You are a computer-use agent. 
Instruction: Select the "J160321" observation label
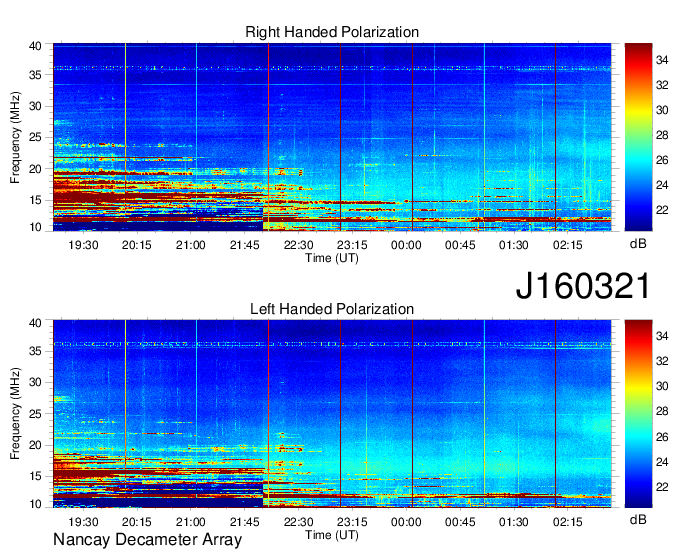(x=583, y=286)
